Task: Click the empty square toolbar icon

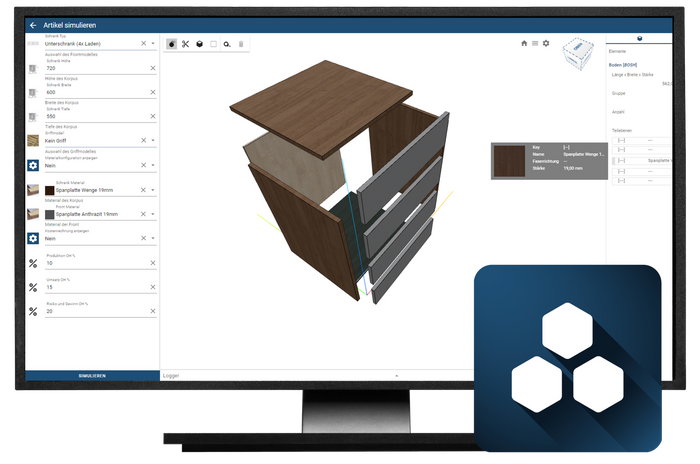Action: 213,44
